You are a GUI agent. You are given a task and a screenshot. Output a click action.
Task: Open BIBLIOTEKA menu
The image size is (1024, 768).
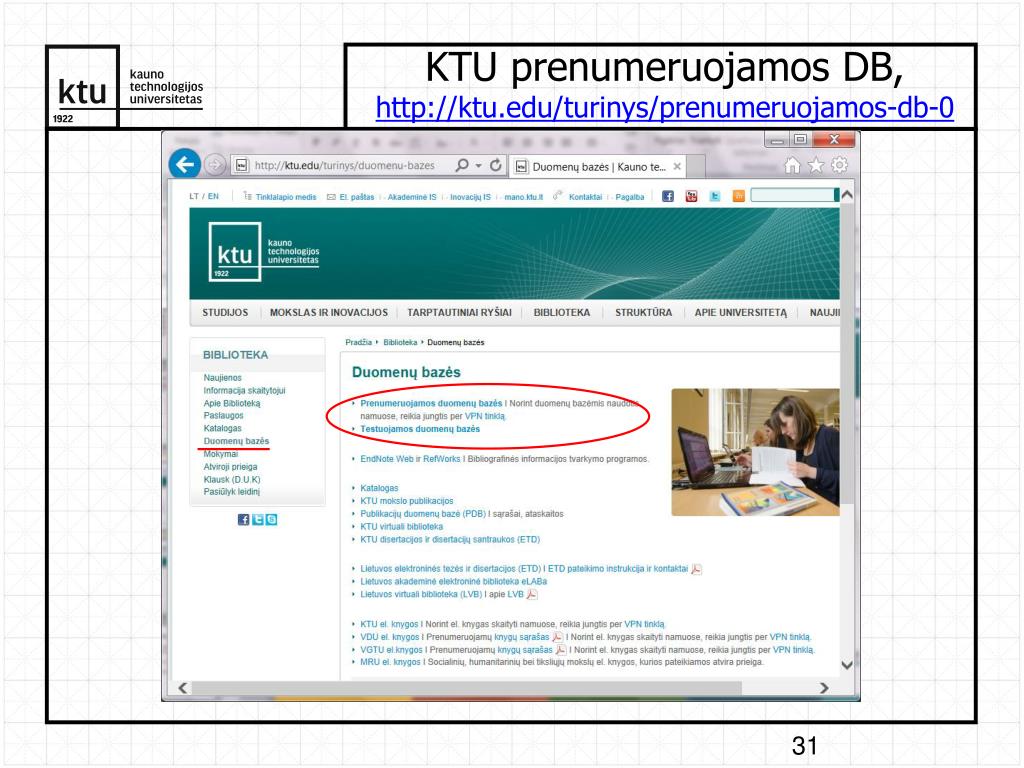click(562, 313)
